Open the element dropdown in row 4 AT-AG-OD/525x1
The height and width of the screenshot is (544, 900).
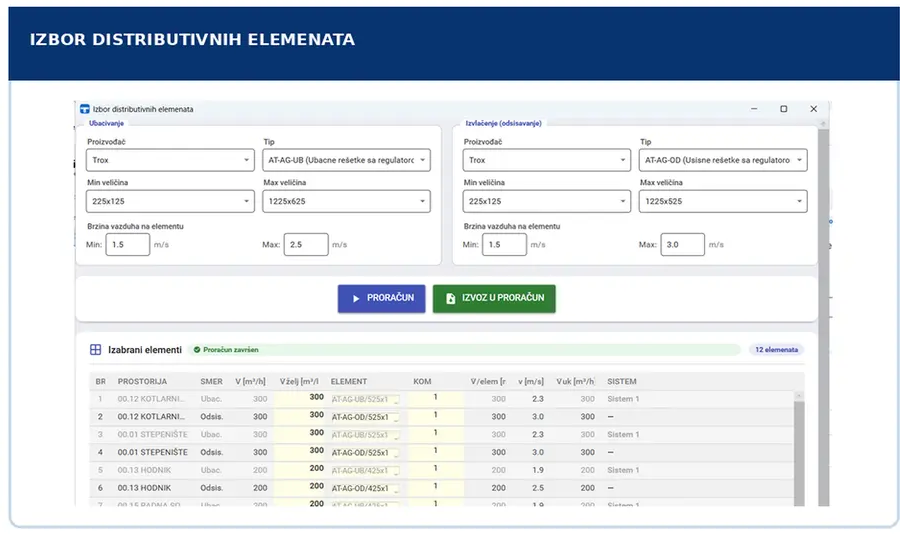click(366, 453)
